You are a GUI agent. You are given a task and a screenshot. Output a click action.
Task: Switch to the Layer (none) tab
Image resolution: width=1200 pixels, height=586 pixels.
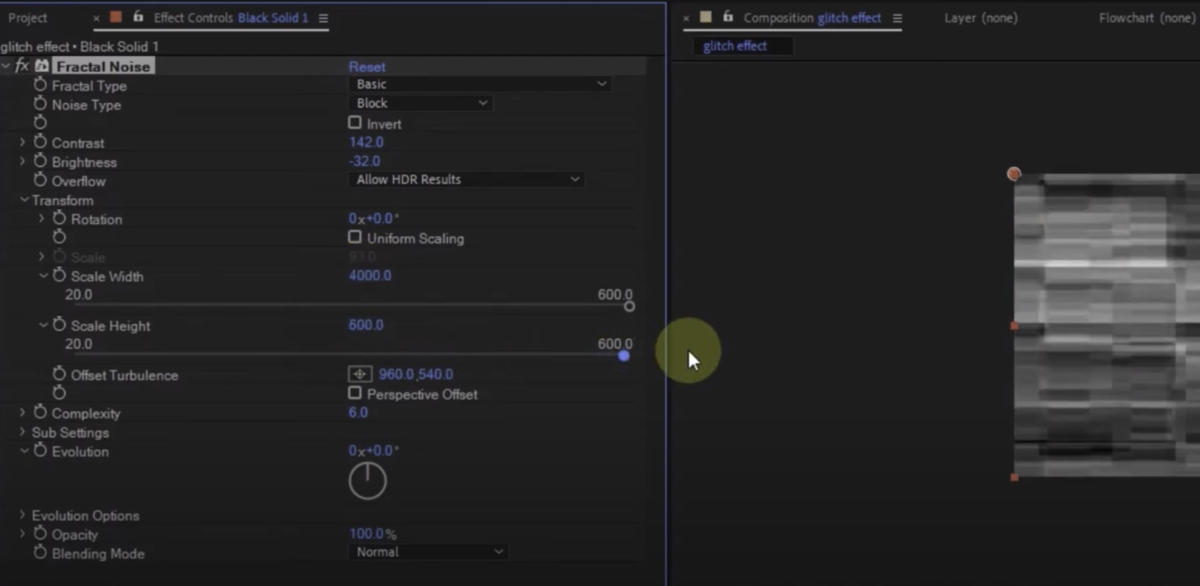coord(981,18)
